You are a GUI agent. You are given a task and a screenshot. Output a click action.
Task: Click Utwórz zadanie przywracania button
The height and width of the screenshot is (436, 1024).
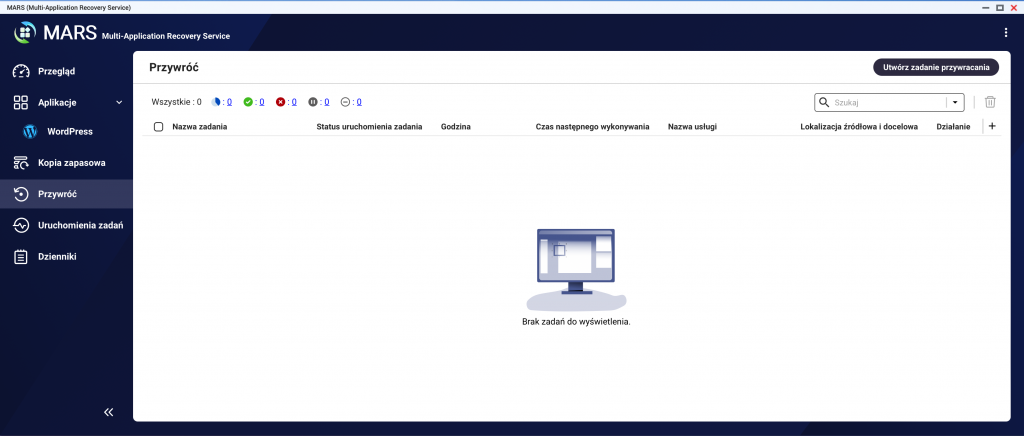coord(935,67)
